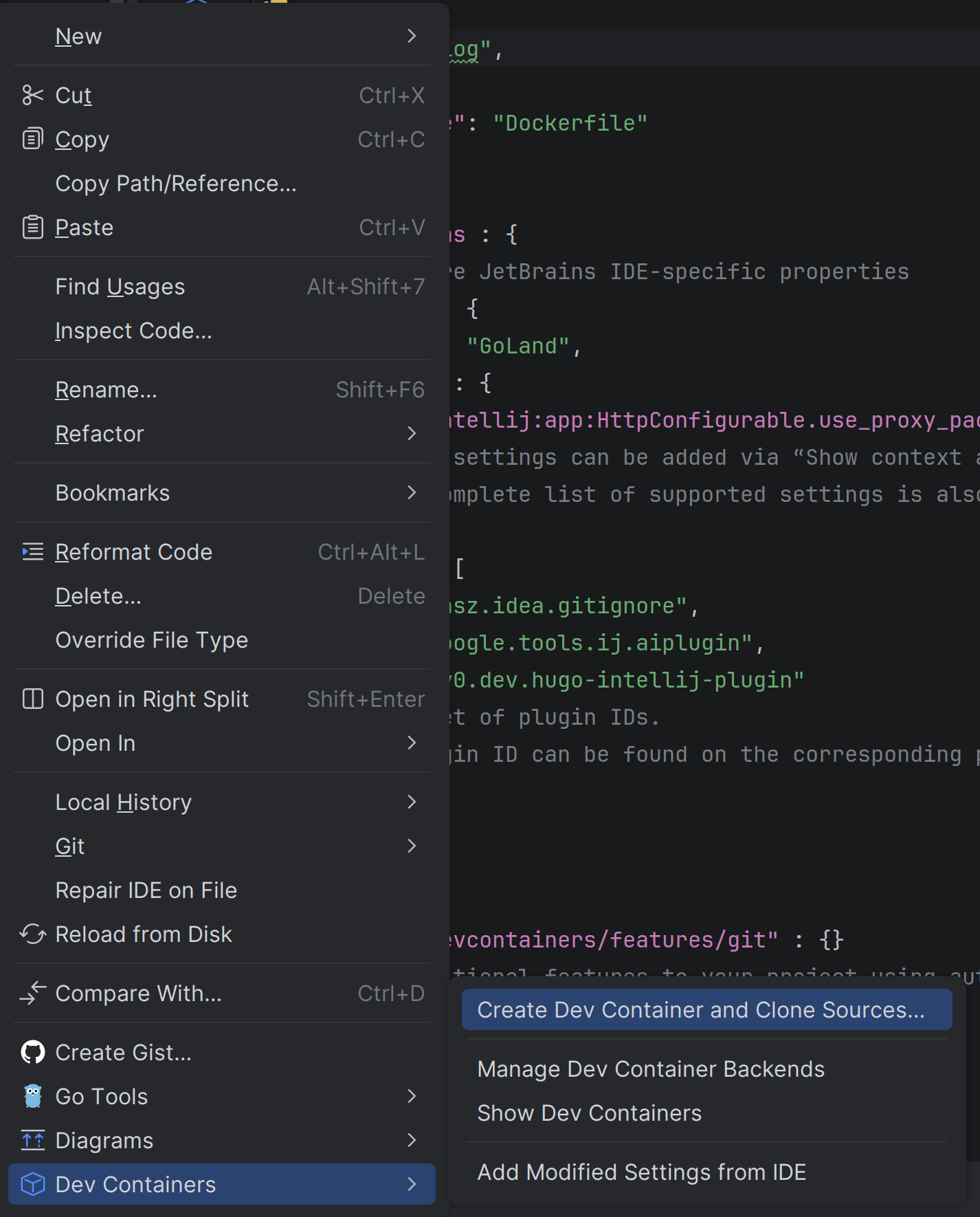Screen dimensions: 980x1217
Task: Click the Diagrams icon
Action: point(32,1140)
